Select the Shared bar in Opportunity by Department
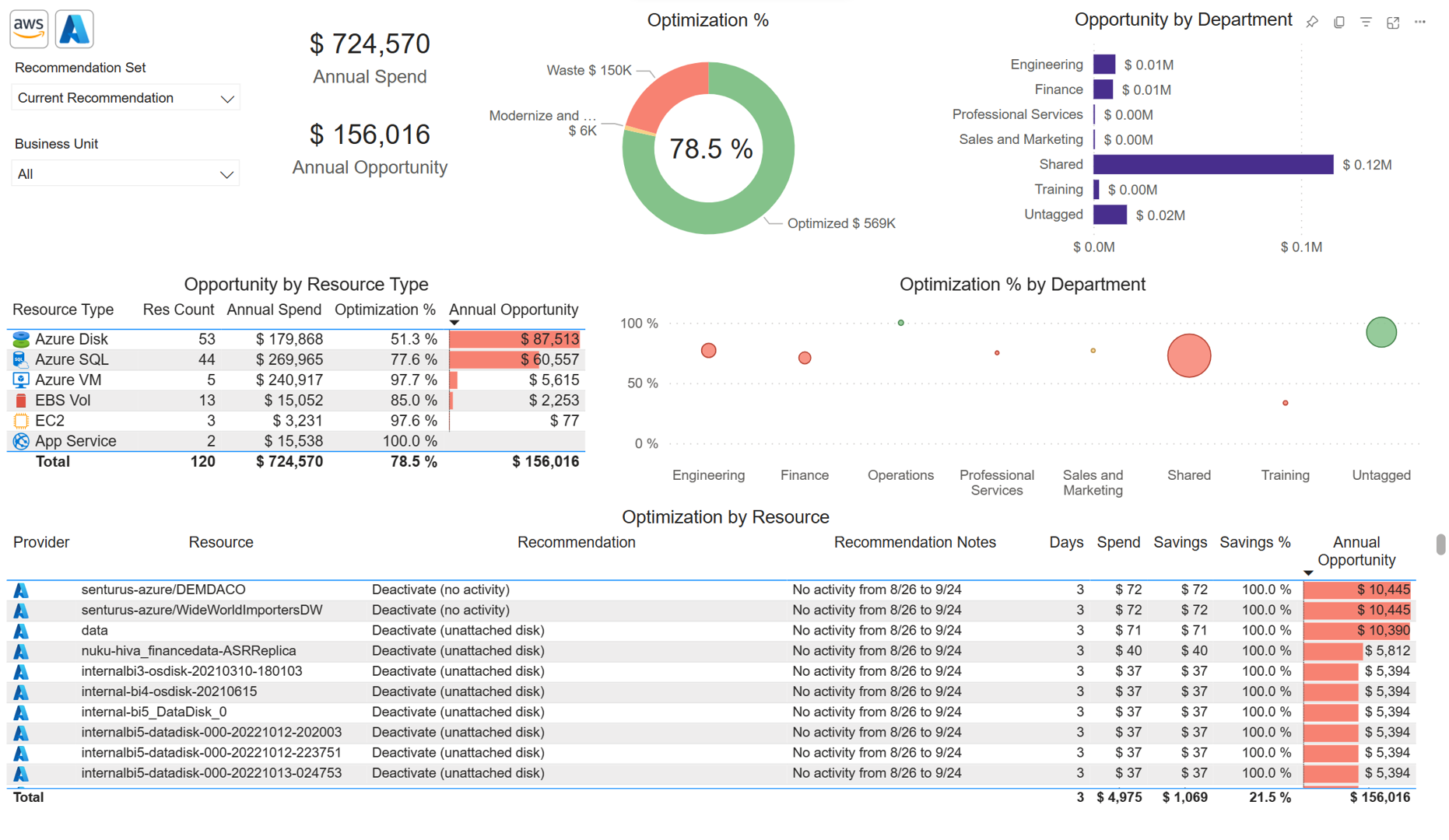 (1212, 164)
